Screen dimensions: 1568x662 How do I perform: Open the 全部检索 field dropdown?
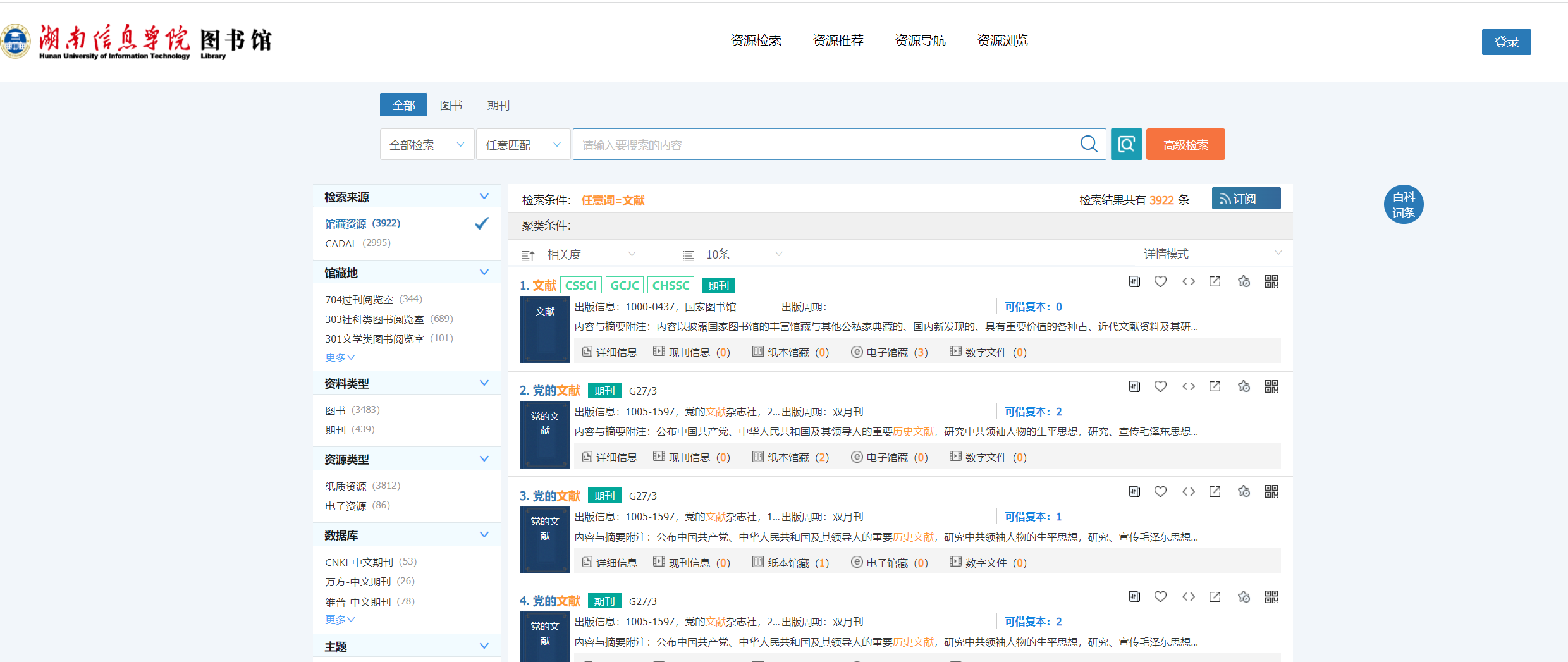427,145
